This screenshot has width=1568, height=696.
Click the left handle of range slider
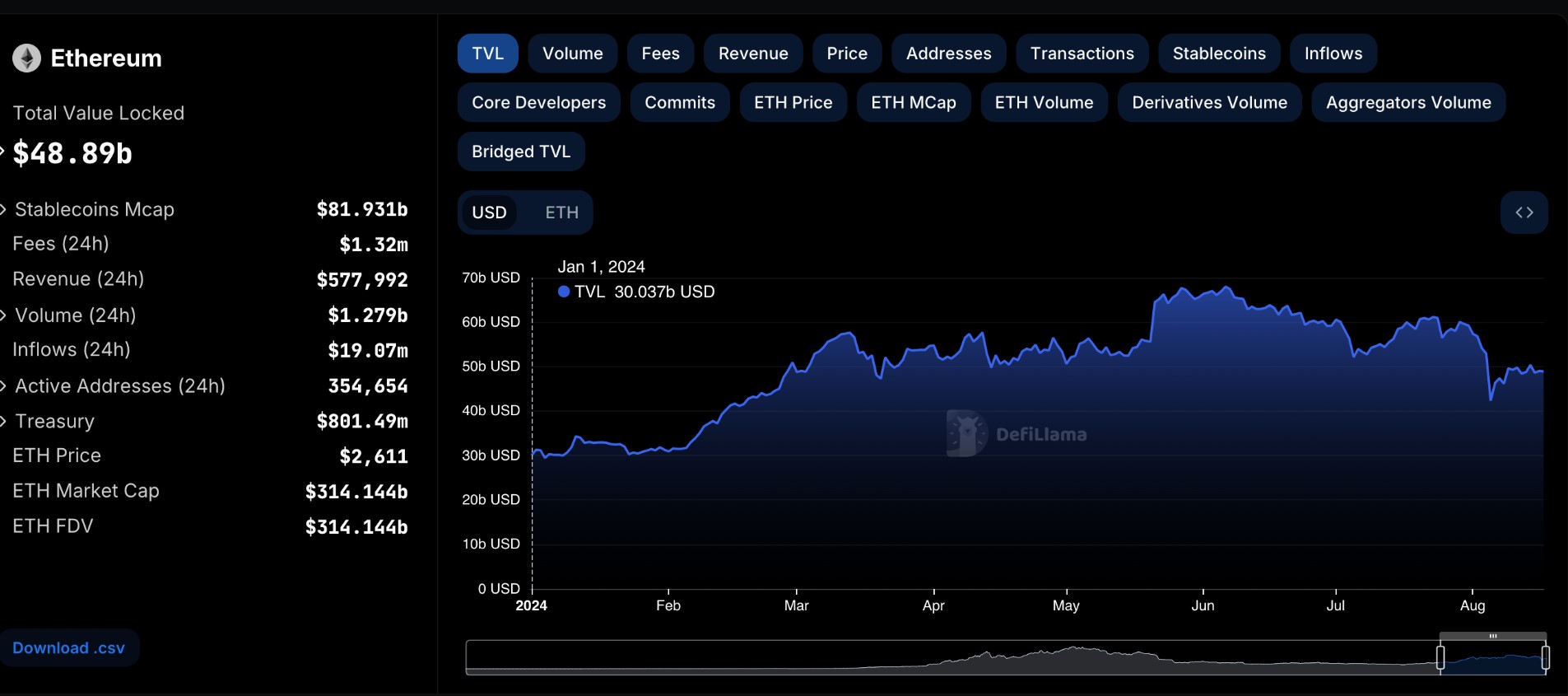pyautogui.click(x=1440, y=657)
